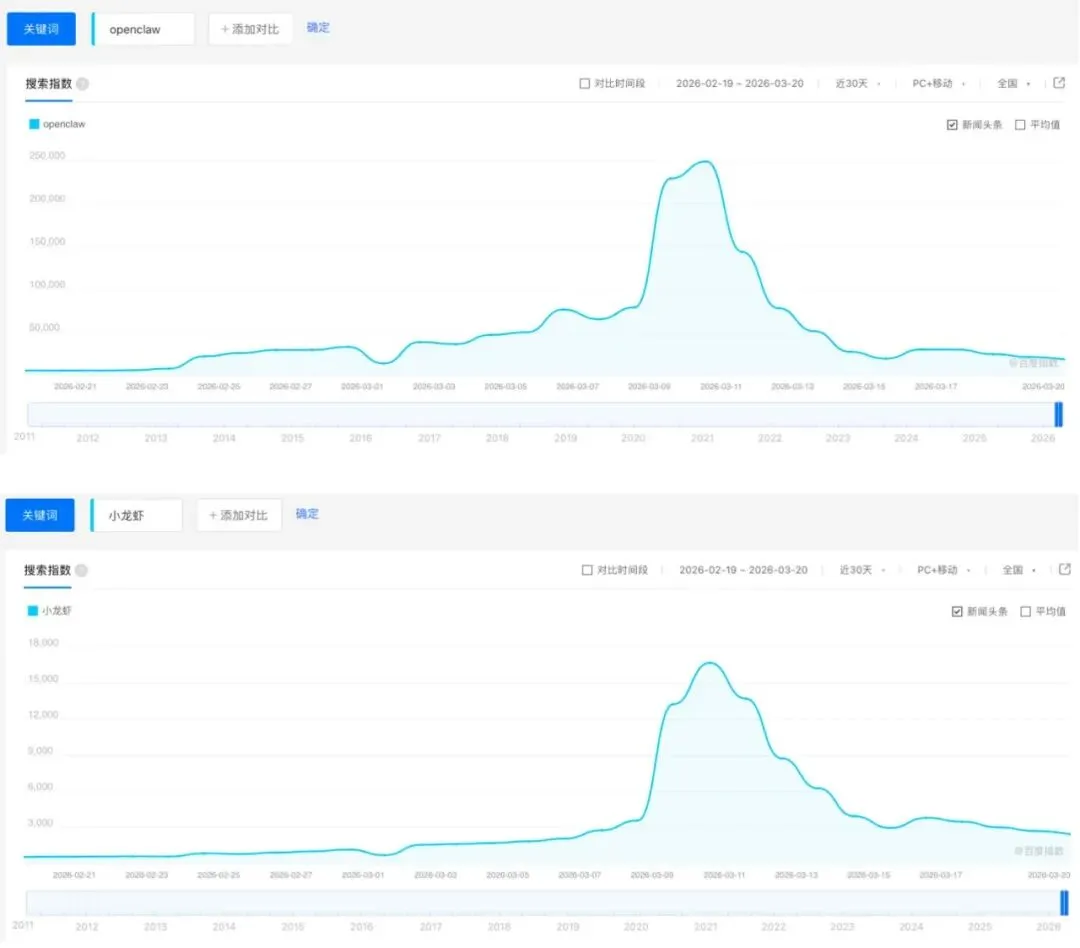Toggle openclaw legend color square

click(34, 124)
